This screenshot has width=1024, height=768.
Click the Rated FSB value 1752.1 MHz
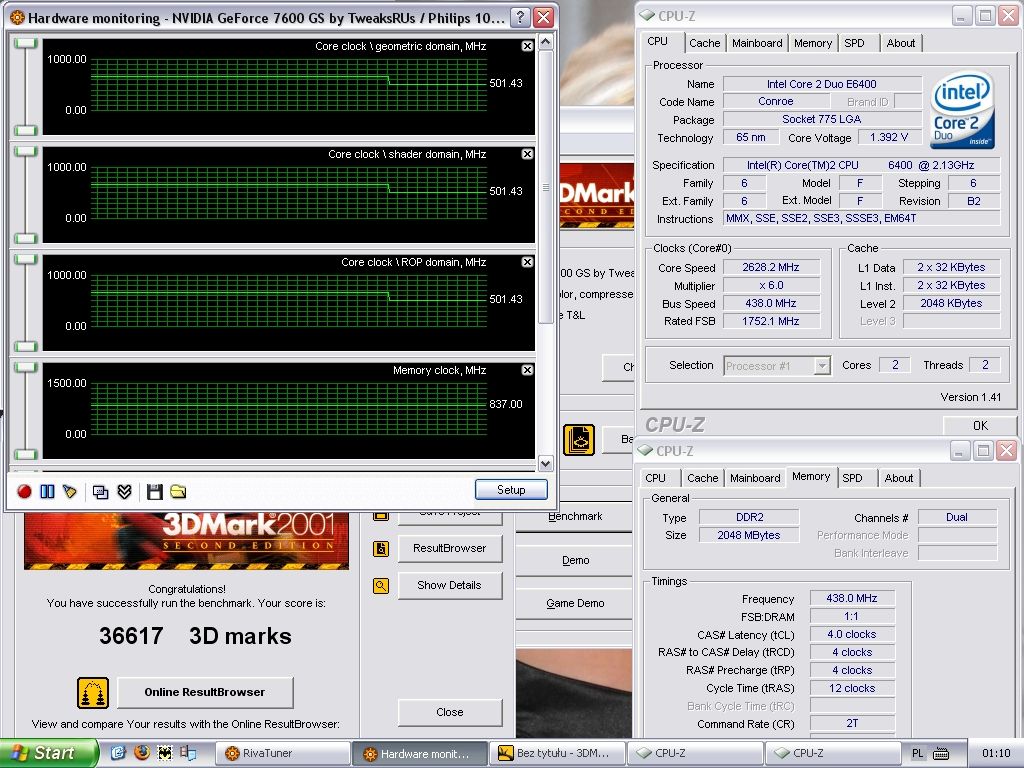[771, 321]
